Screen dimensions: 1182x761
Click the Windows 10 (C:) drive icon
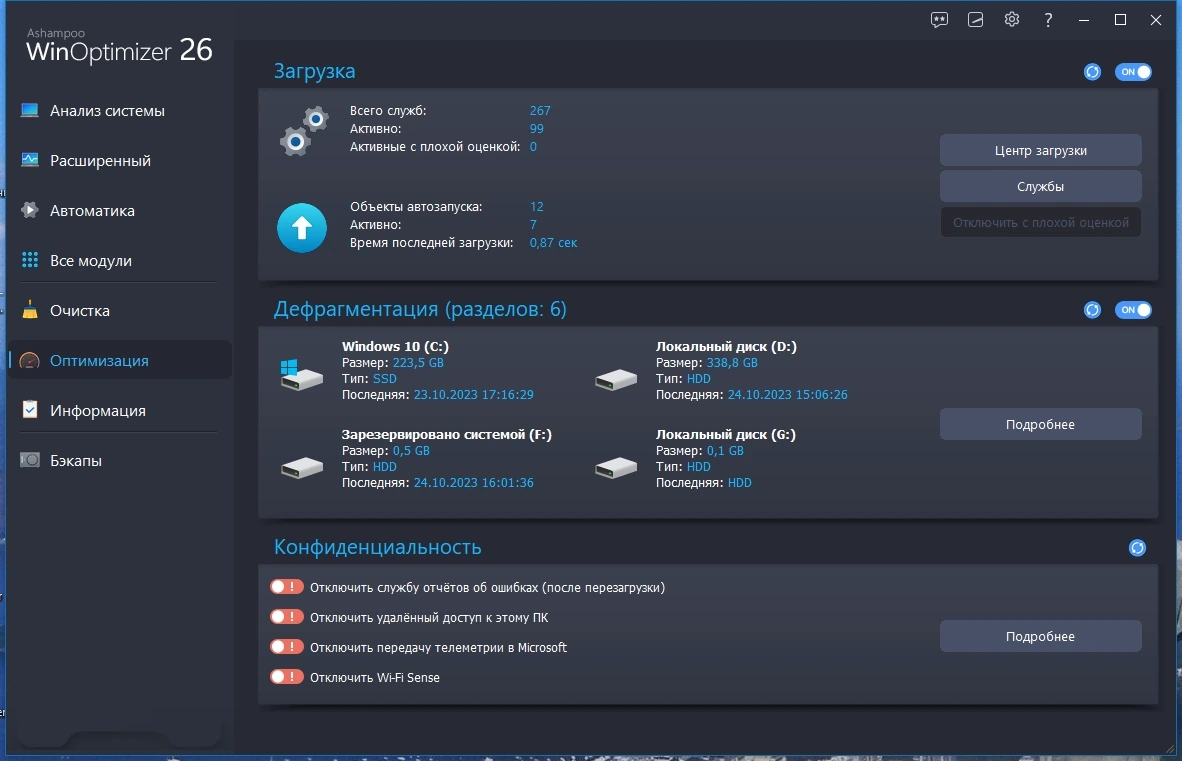(302, 374)
